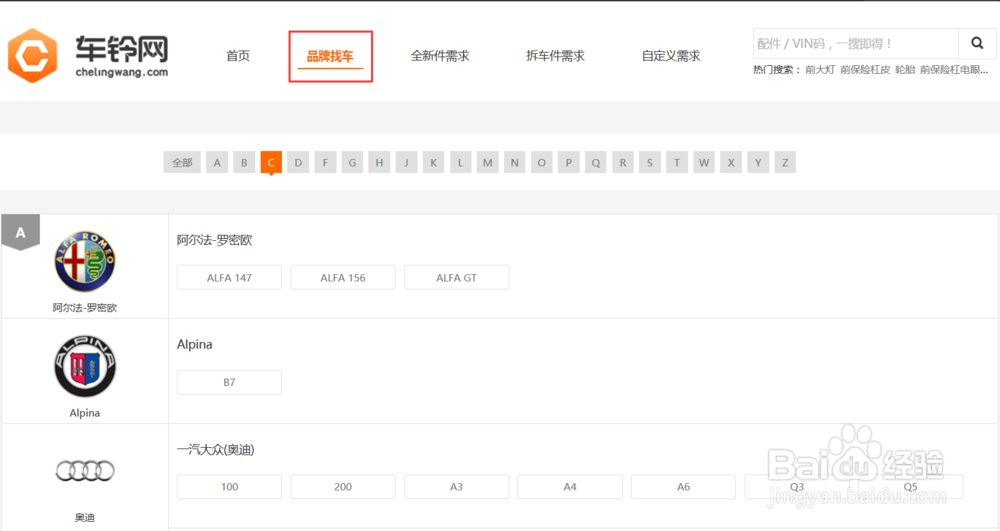The height and width of the screenshot is (531, 1000).
Task: Open the Alfa Romeo brand logo
Action: click(85, 261)
